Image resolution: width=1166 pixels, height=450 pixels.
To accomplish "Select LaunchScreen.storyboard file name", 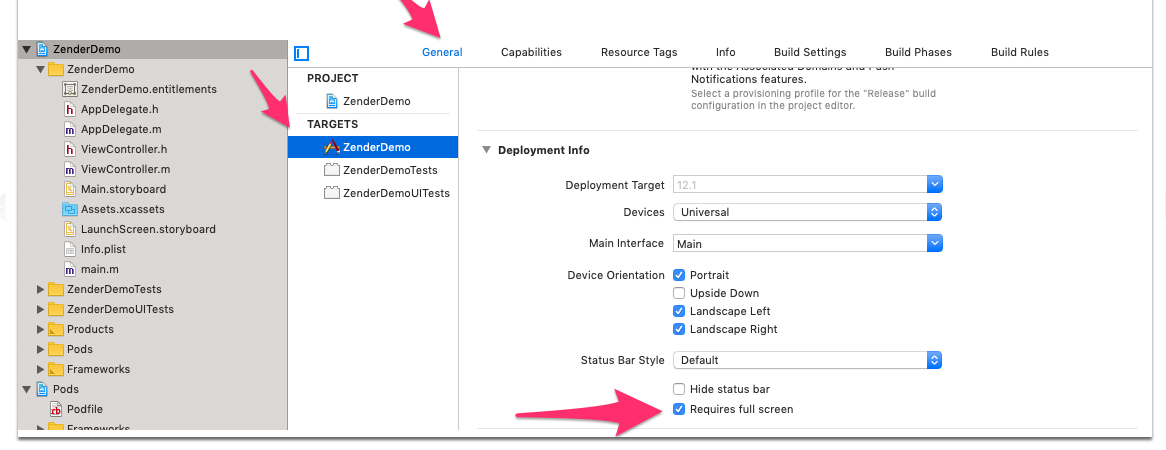I will pyautogui.click(x=148, y=229).
